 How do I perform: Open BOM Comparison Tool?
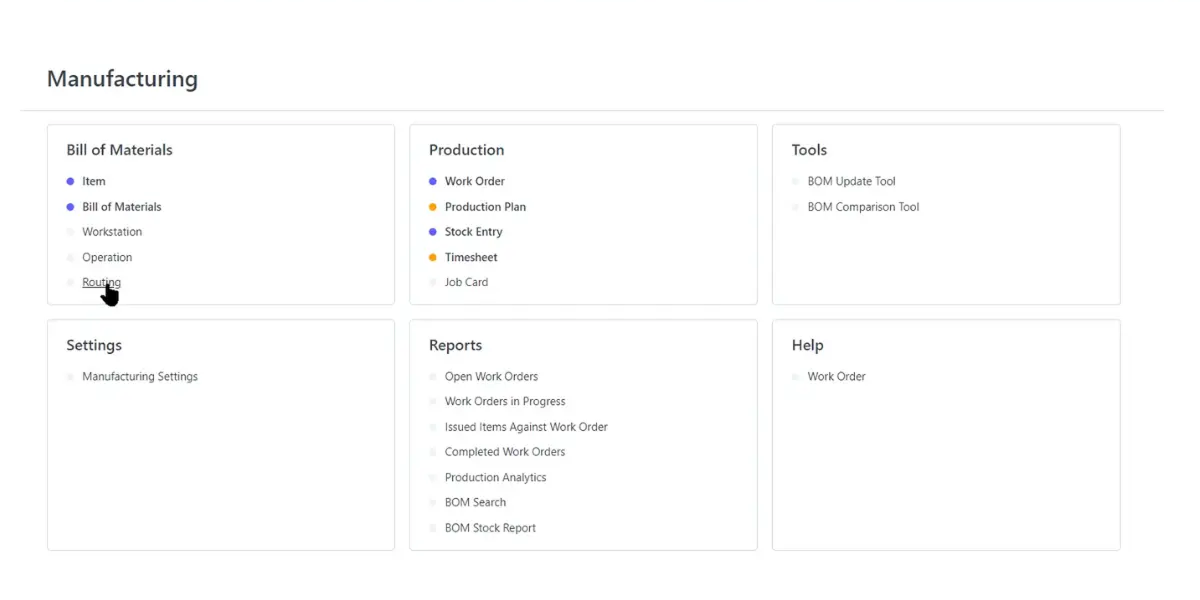tap(863, 207)
